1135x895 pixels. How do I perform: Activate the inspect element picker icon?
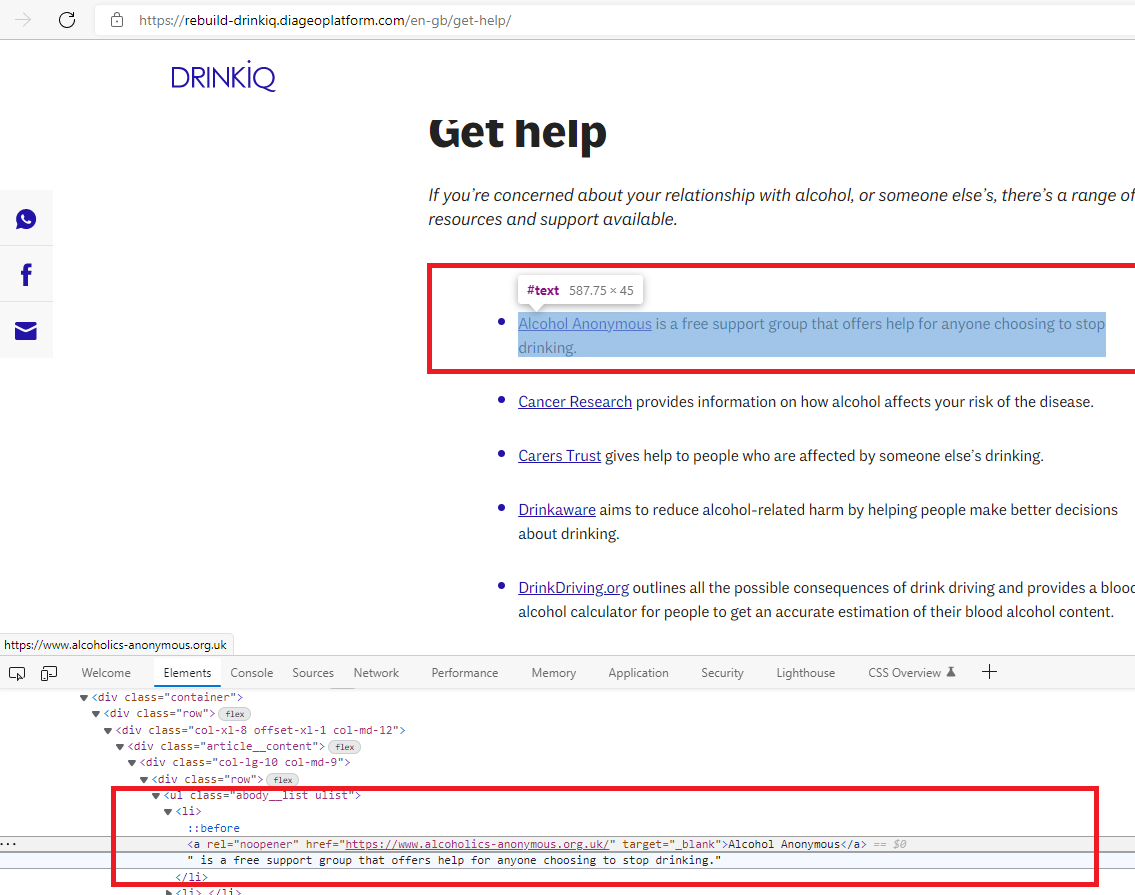click(x=17, y=673)
